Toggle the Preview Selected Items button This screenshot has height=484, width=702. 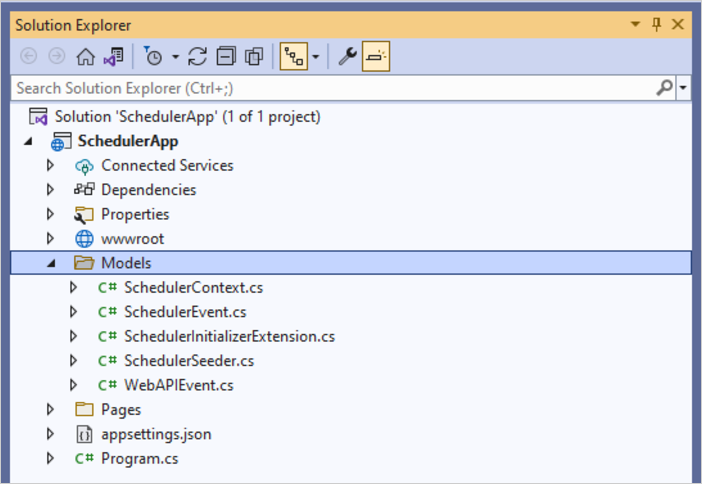pyautogui.click(x=376, y=57)
